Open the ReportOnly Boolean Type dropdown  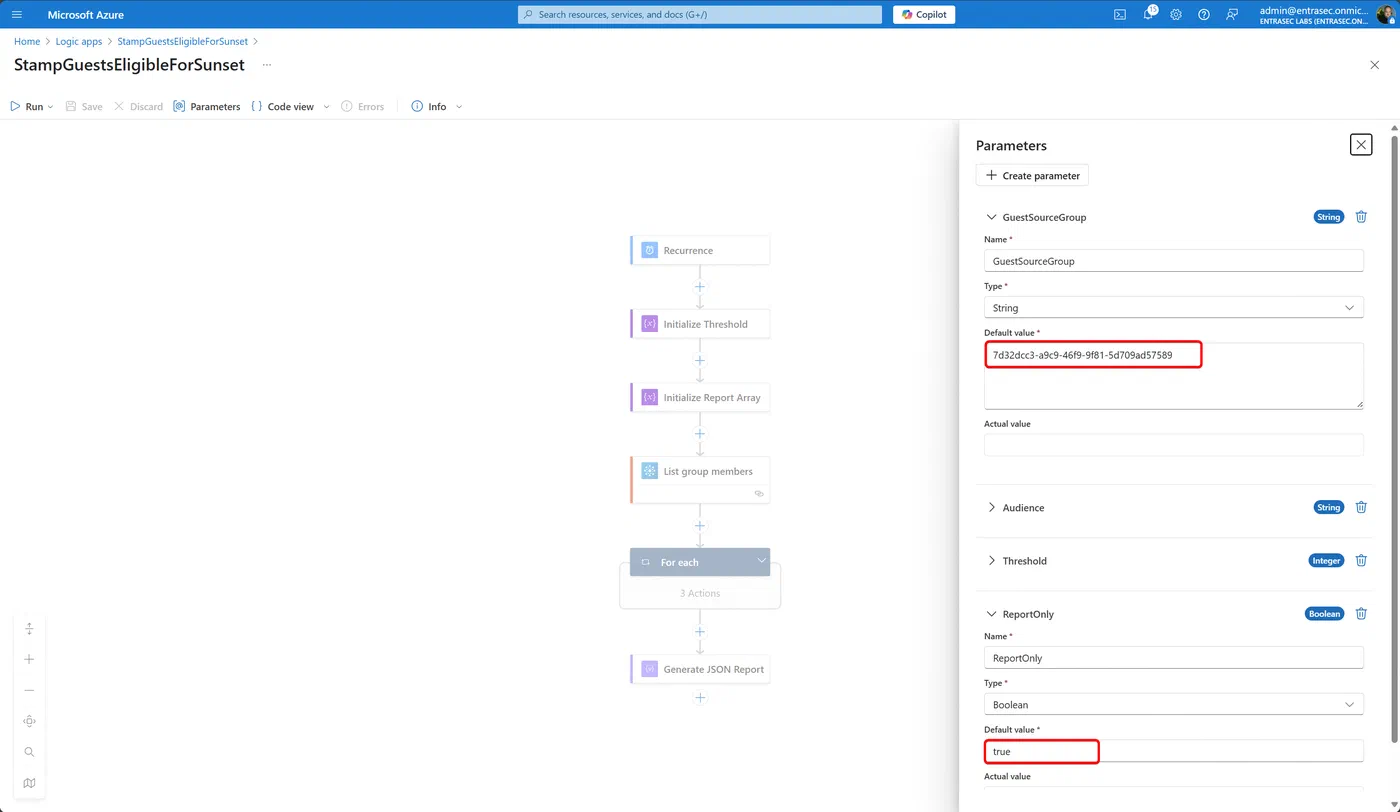tap(1174, 705)
